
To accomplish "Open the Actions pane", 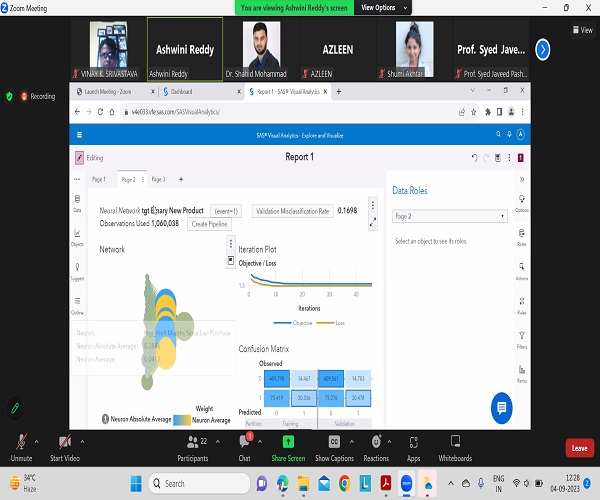I will (x=522, y=272).
